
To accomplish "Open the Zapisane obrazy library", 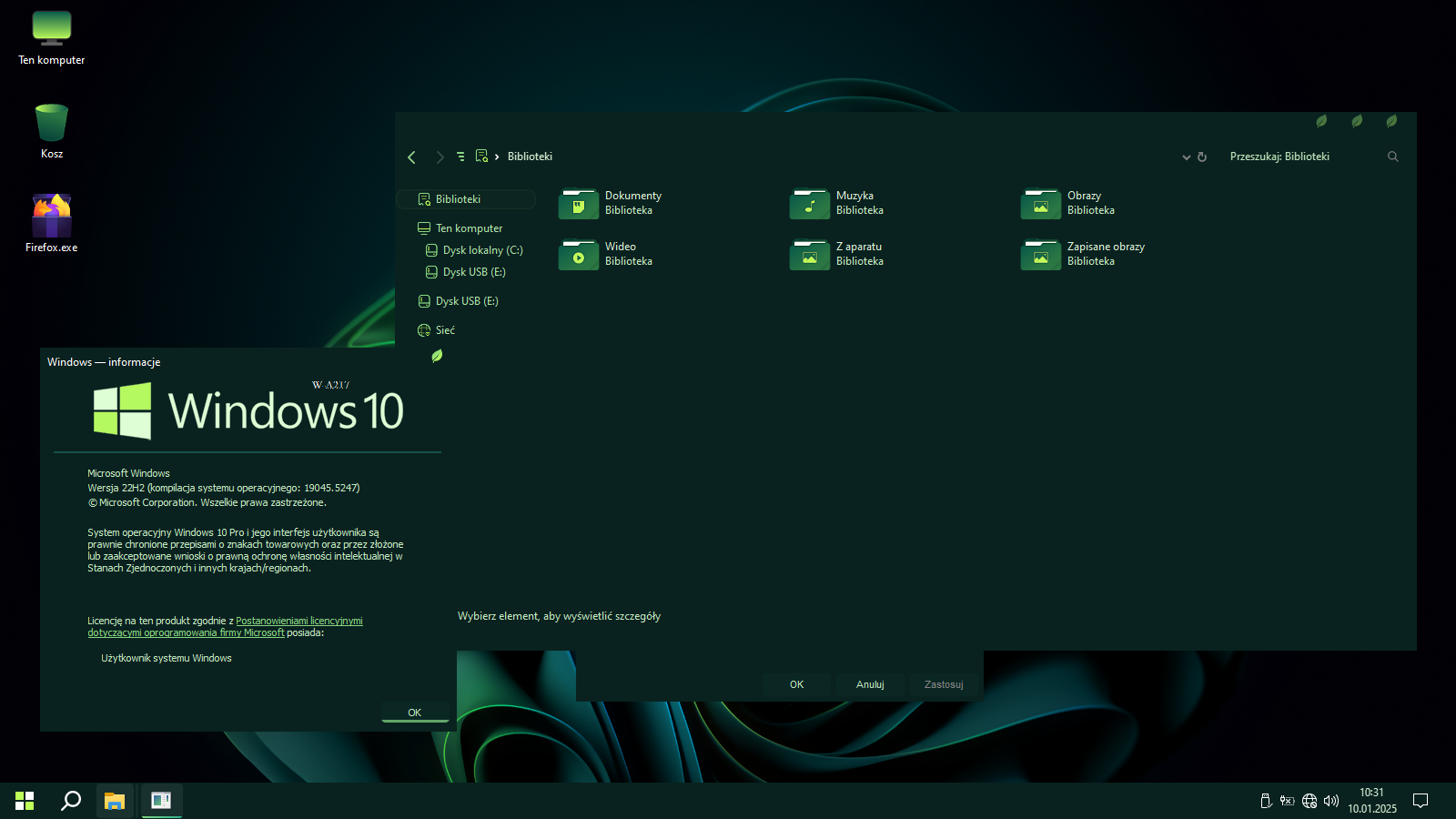I will [x=1041, y=255].
